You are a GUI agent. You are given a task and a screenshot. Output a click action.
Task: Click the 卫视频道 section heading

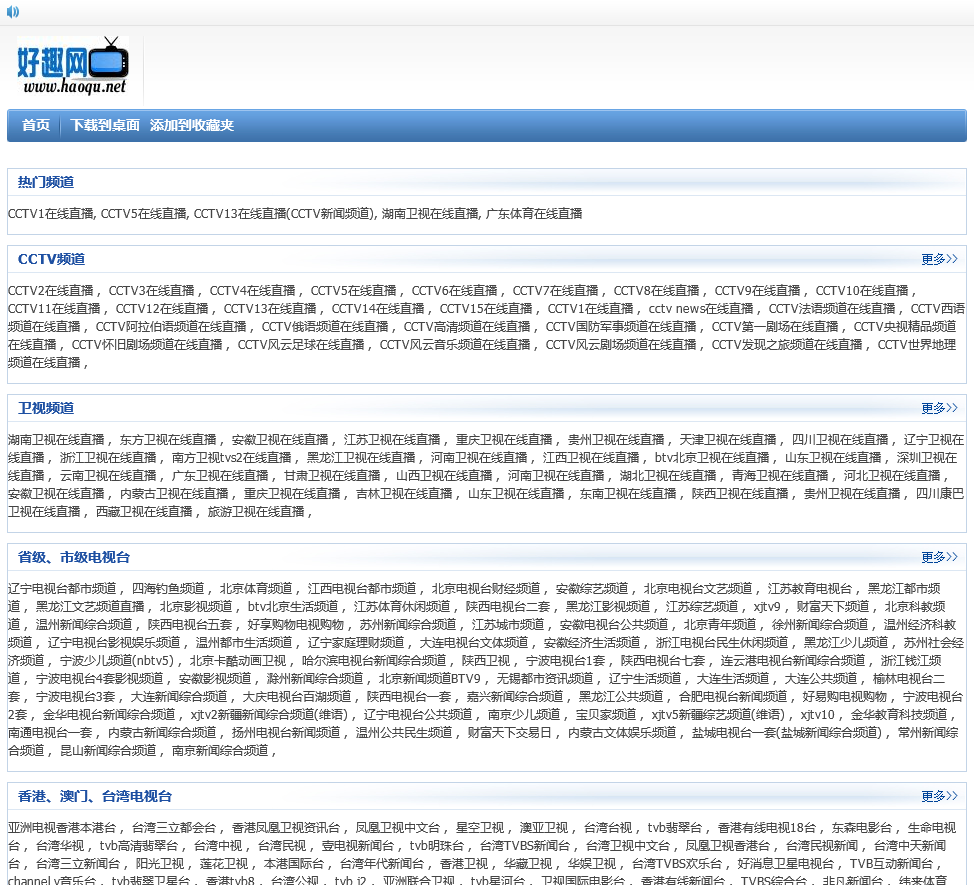[46, 408]
